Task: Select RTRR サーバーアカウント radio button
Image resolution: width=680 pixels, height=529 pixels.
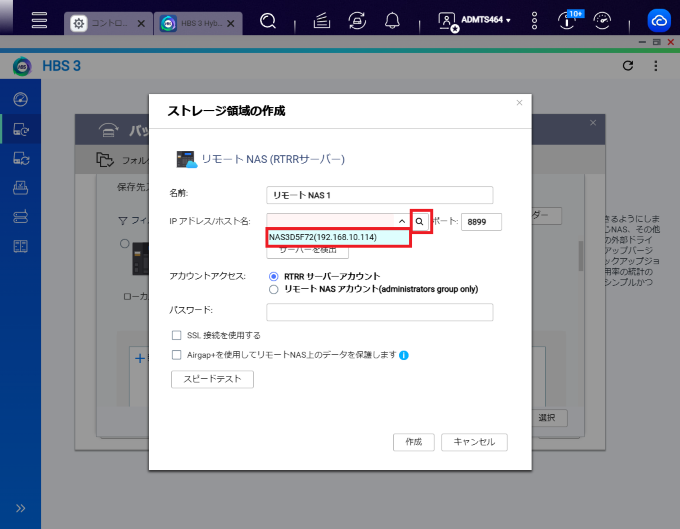Action: [x=273, y=276]
